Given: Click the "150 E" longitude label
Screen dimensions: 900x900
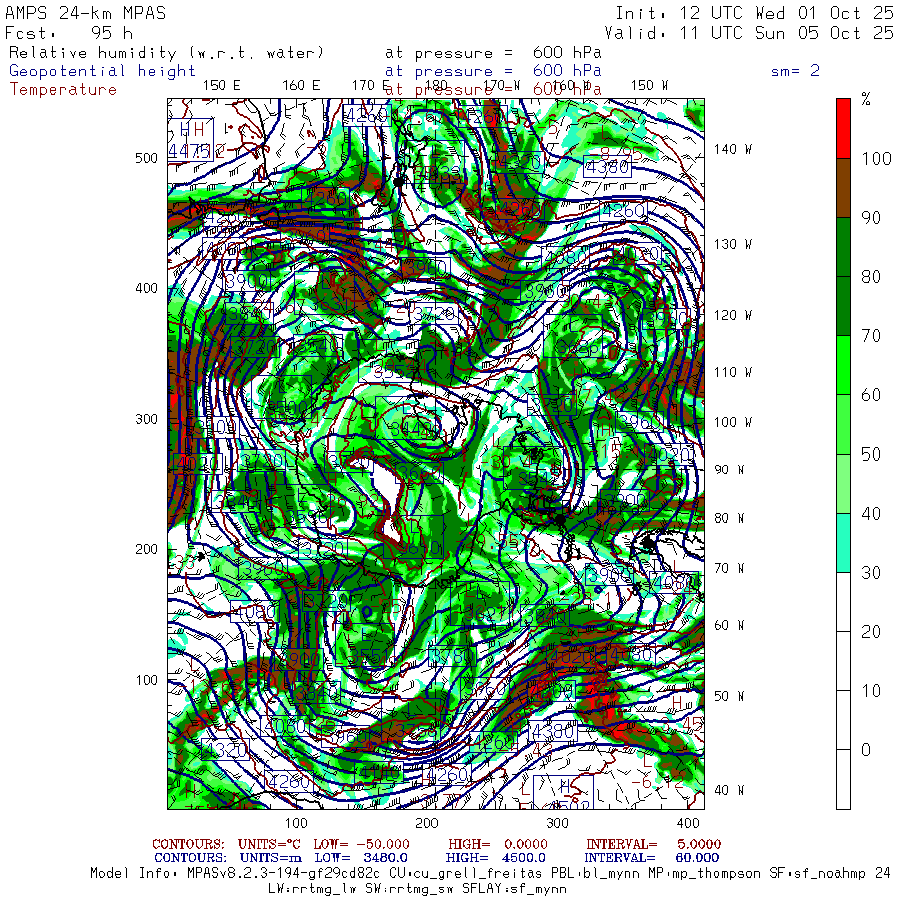Looking at the screenshot, I should pyautogui.click(x=221, y=85).
